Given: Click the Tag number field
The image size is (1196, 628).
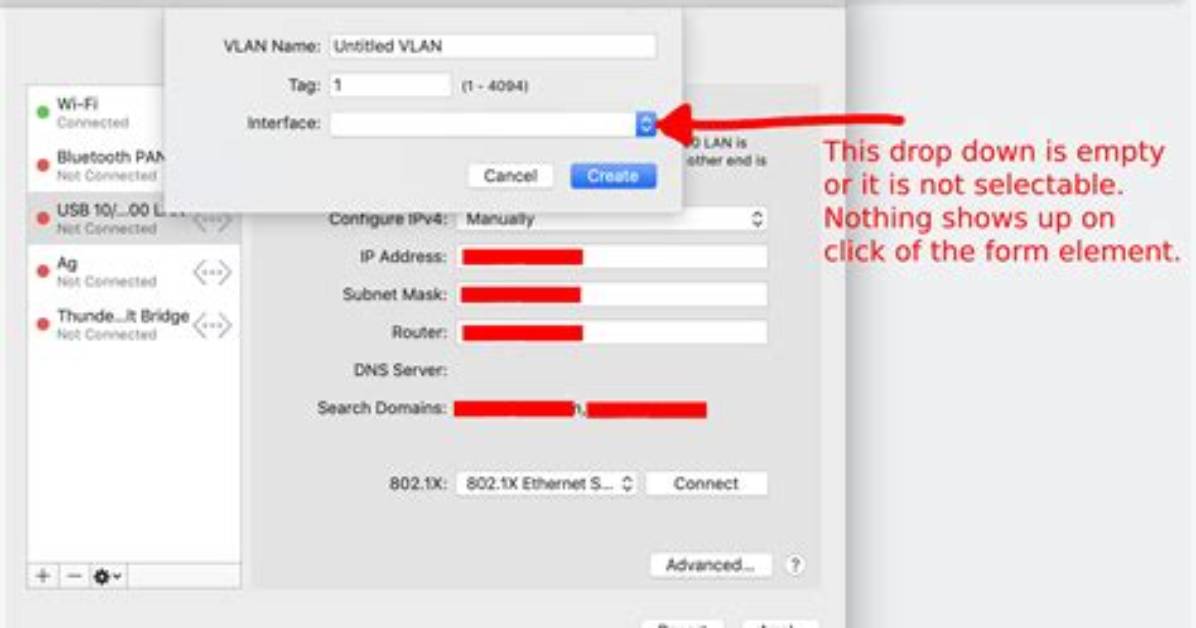Looking at the screenshot, I should 390,85.
